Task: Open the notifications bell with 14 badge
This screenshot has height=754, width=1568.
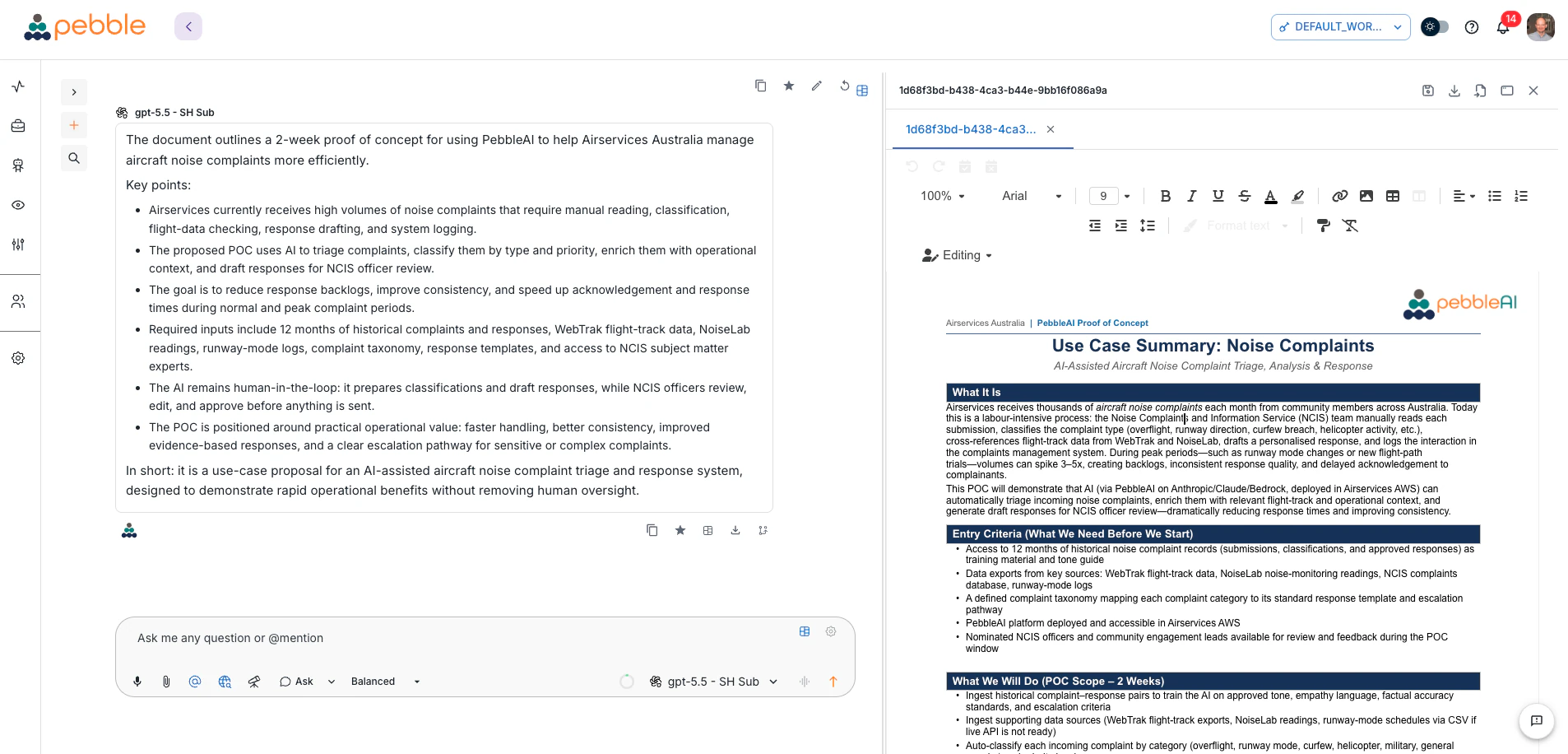Action: 1504,26
